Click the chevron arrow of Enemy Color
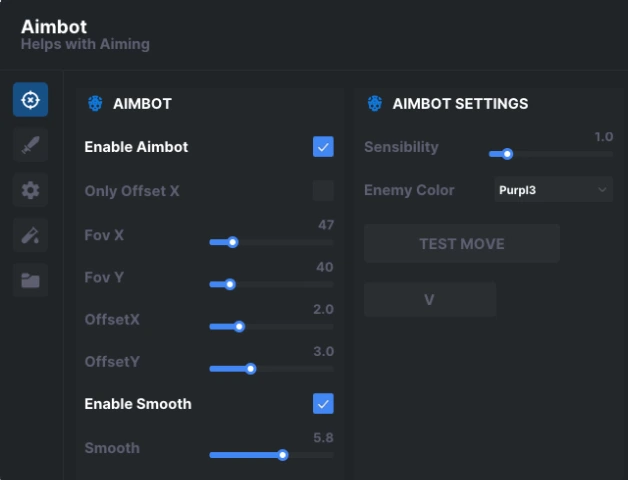This screenshot has height=480, width=628. pyautogui.click(x=602, y=190)
